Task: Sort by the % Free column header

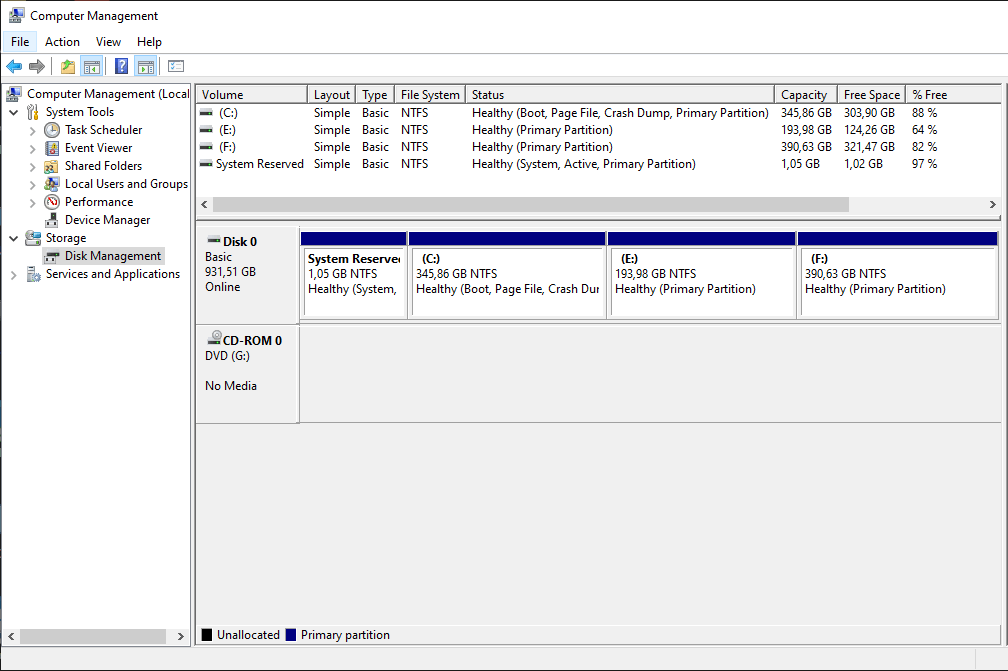Action: click(x=953, y=94)
